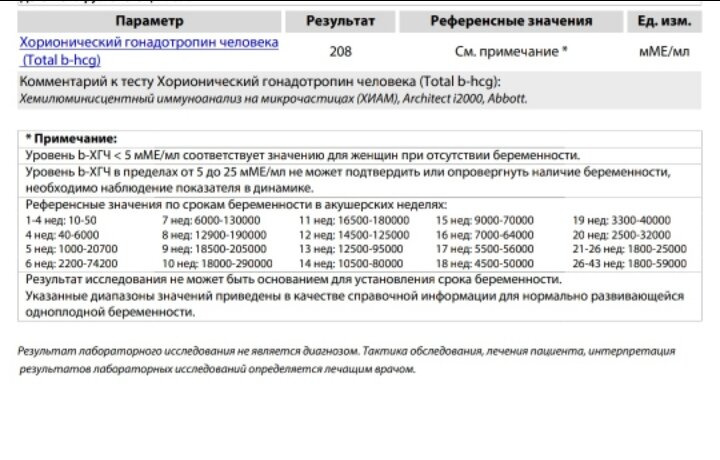The width and height of the screenshot is (720, 460).
Task: Click the См. примечание reference cell
Action: coord(510,50)
